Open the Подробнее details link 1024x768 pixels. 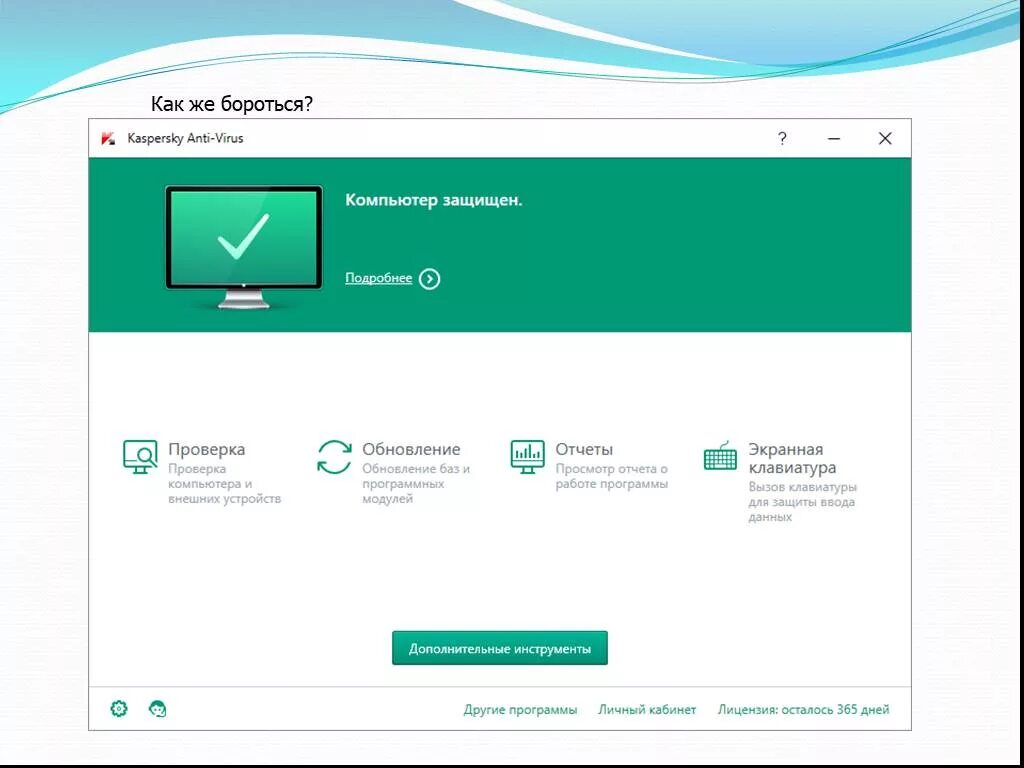coord(378,278)
